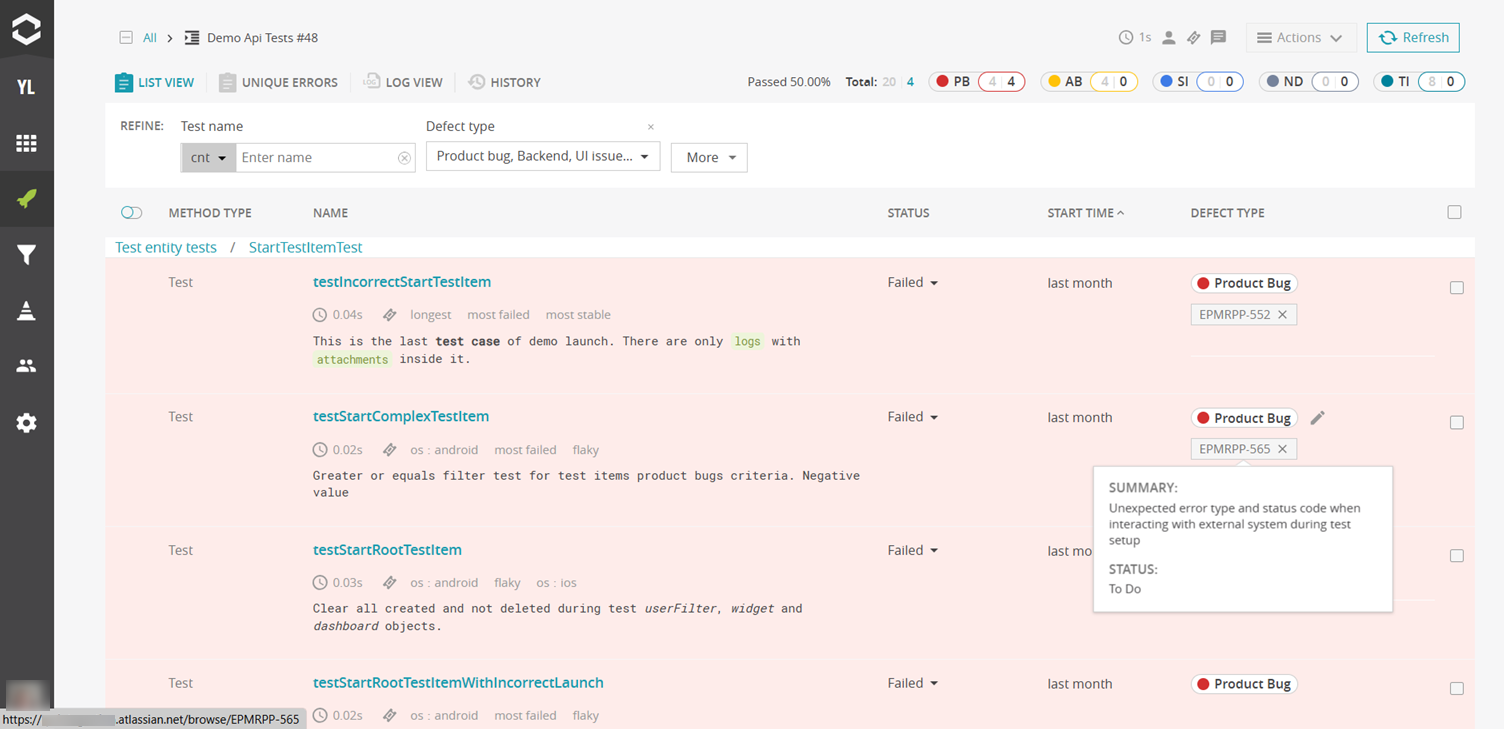Click the Product Bug badge for testIncorrectStartTestItem
The height and width of the screenshot is (729, 1504).
click(x=1244, y=283)
